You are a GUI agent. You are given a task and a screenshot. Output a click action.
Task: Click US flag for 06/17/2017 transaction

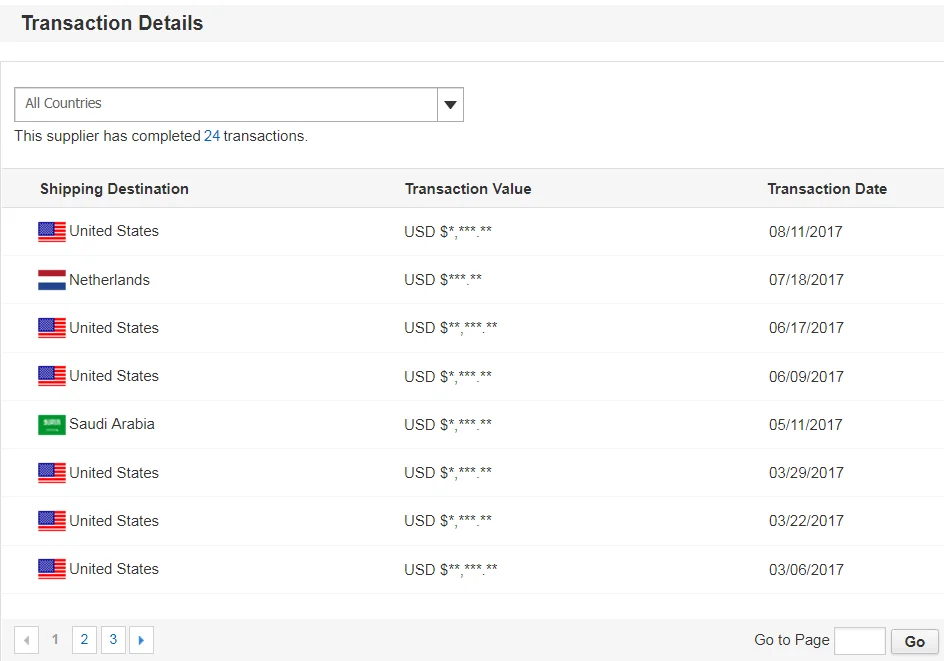(52, 328)
